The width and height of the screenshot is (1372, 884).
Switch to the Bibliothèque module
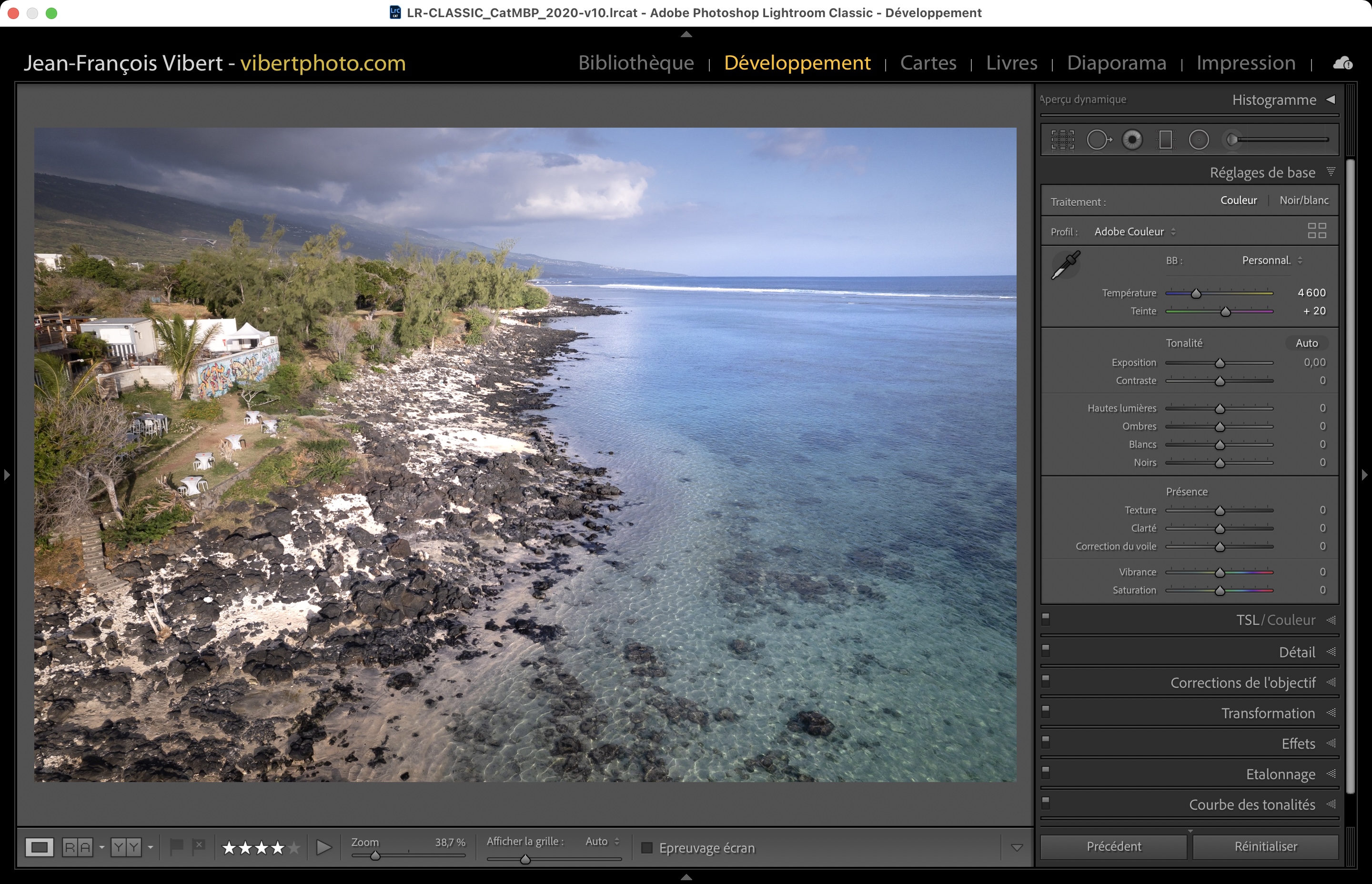pyautogui.click(x=636, y=62)
